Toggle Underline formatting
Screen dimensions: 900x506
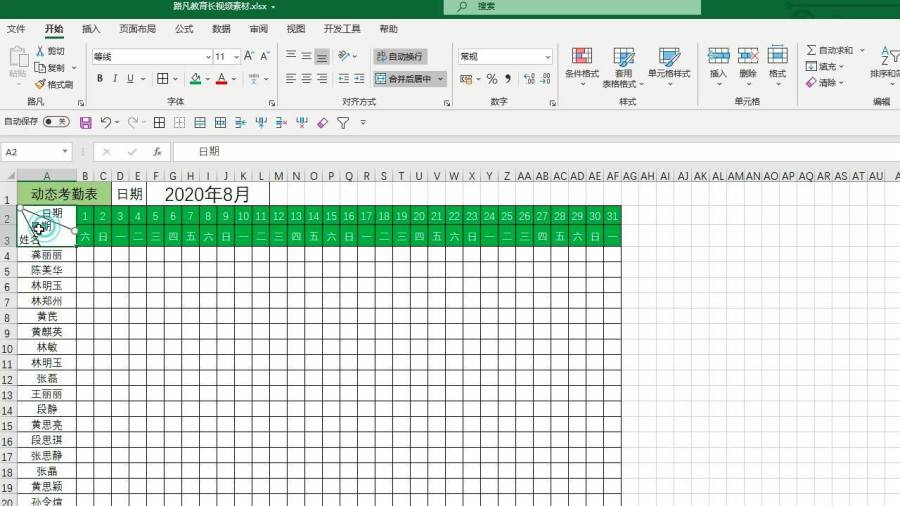pos(130,78)
